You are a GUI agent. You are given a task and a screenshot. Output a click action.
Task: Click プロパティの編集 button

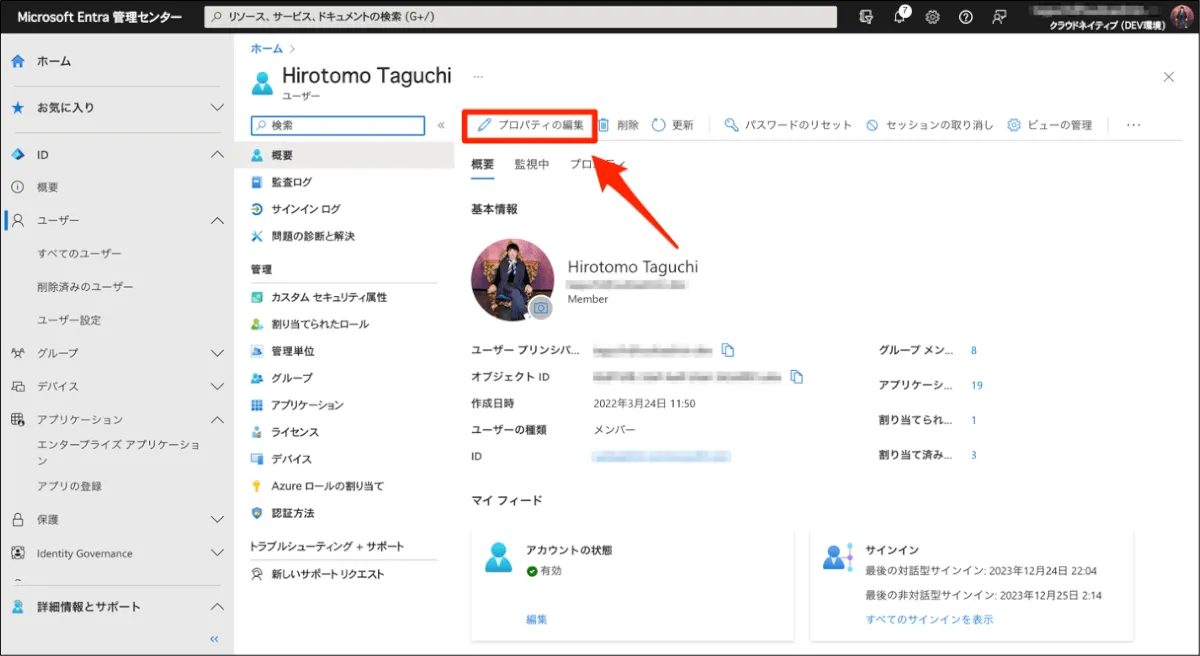coord(530,125)
